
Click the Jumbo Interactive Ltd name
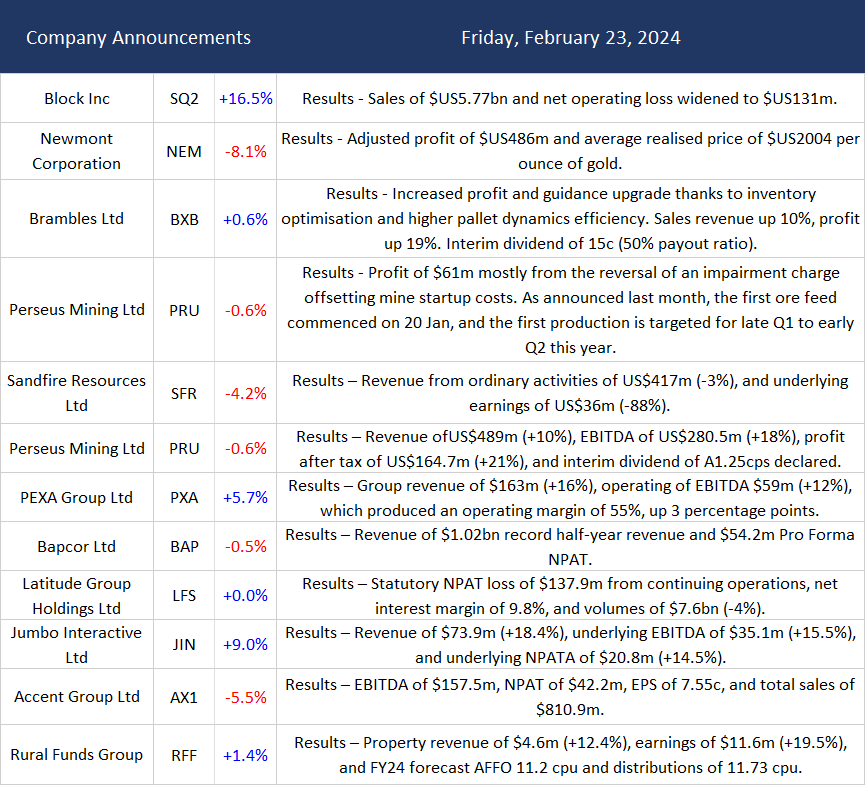77,645
